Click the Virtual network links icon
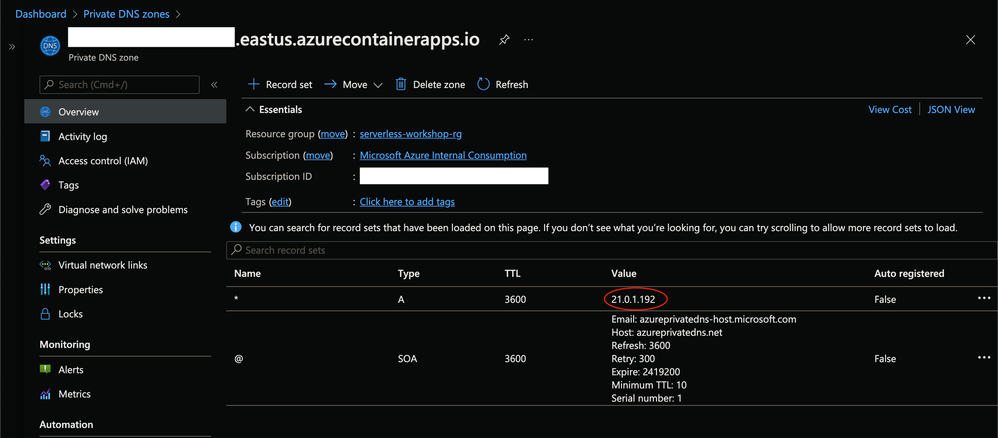Image resolution: width=998 pixels, height=438 pixels. pos(45,265)
